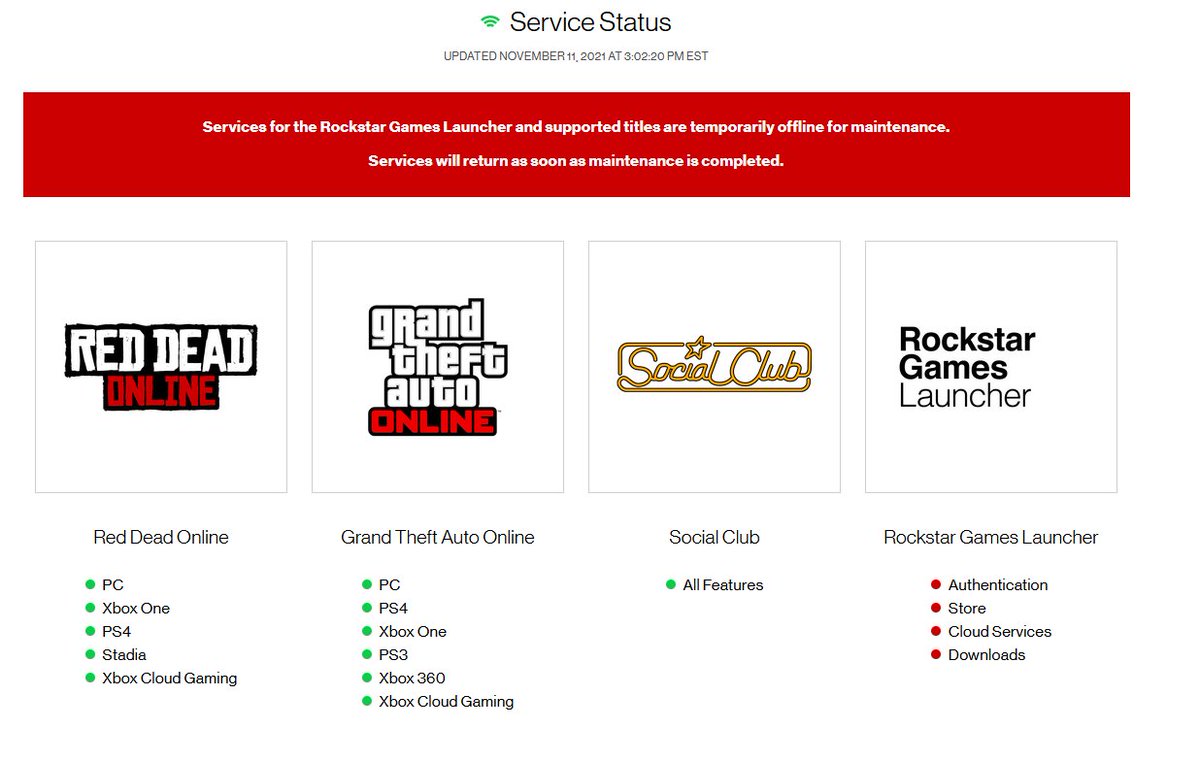Click Xbox One under Grand Theft Auto Online
The height and width of the screenshot is (762, 1200).
tap(413, 631)
